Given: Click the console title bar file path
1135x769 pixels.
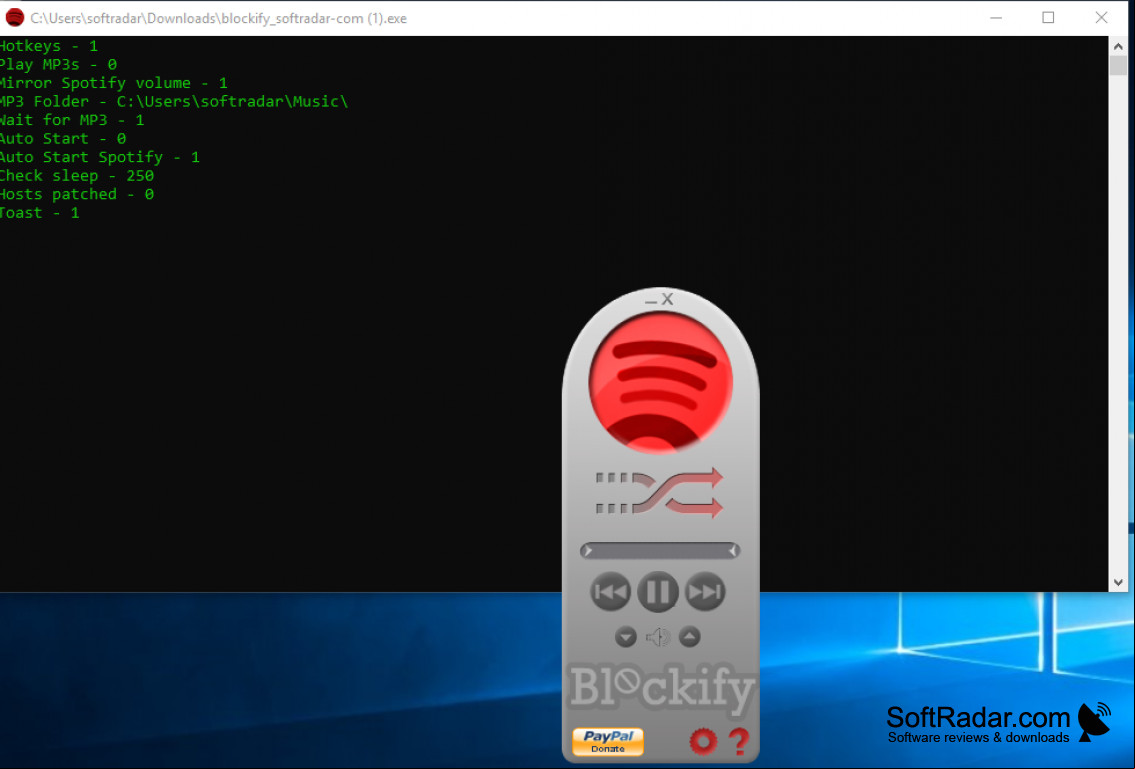Looking at the screenshot, I should [x=219, y=18].
